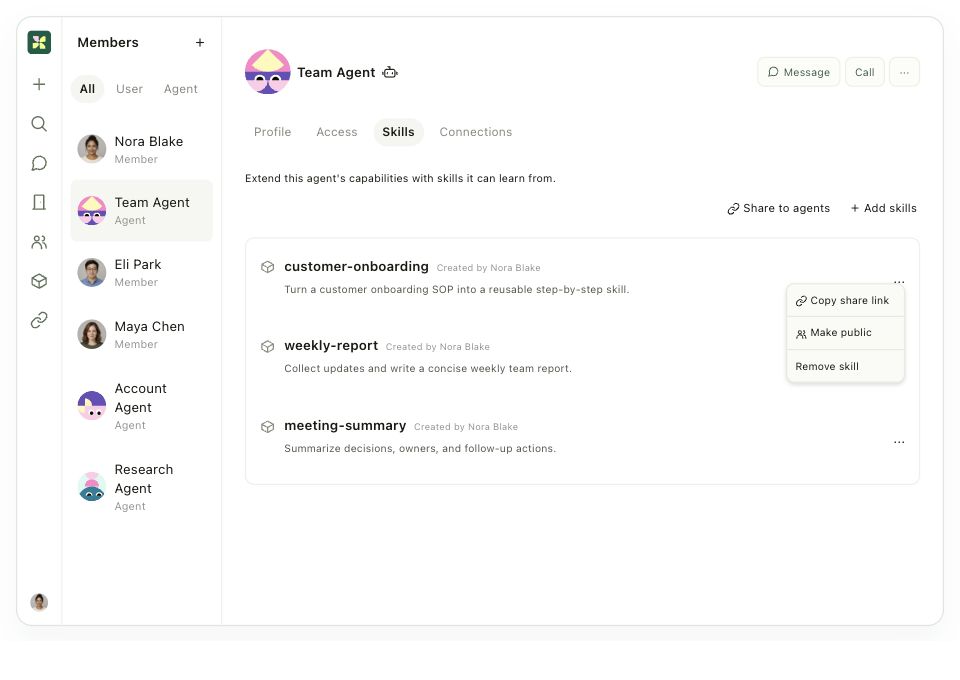Open chats via speech bubble icon
960x680 pixels.
click(39, 163)
